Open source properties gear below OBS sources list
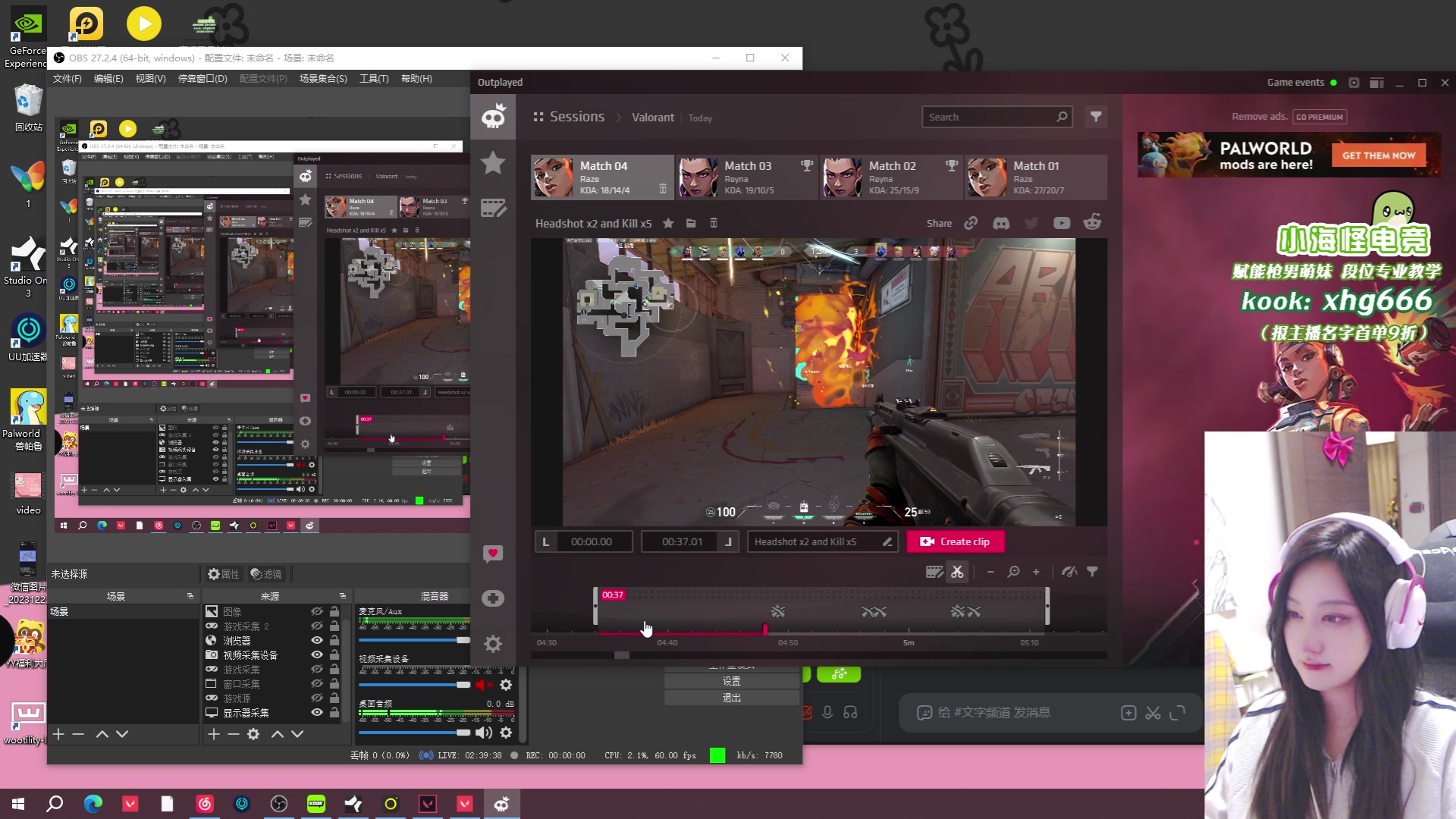 [x=253, y=734]
